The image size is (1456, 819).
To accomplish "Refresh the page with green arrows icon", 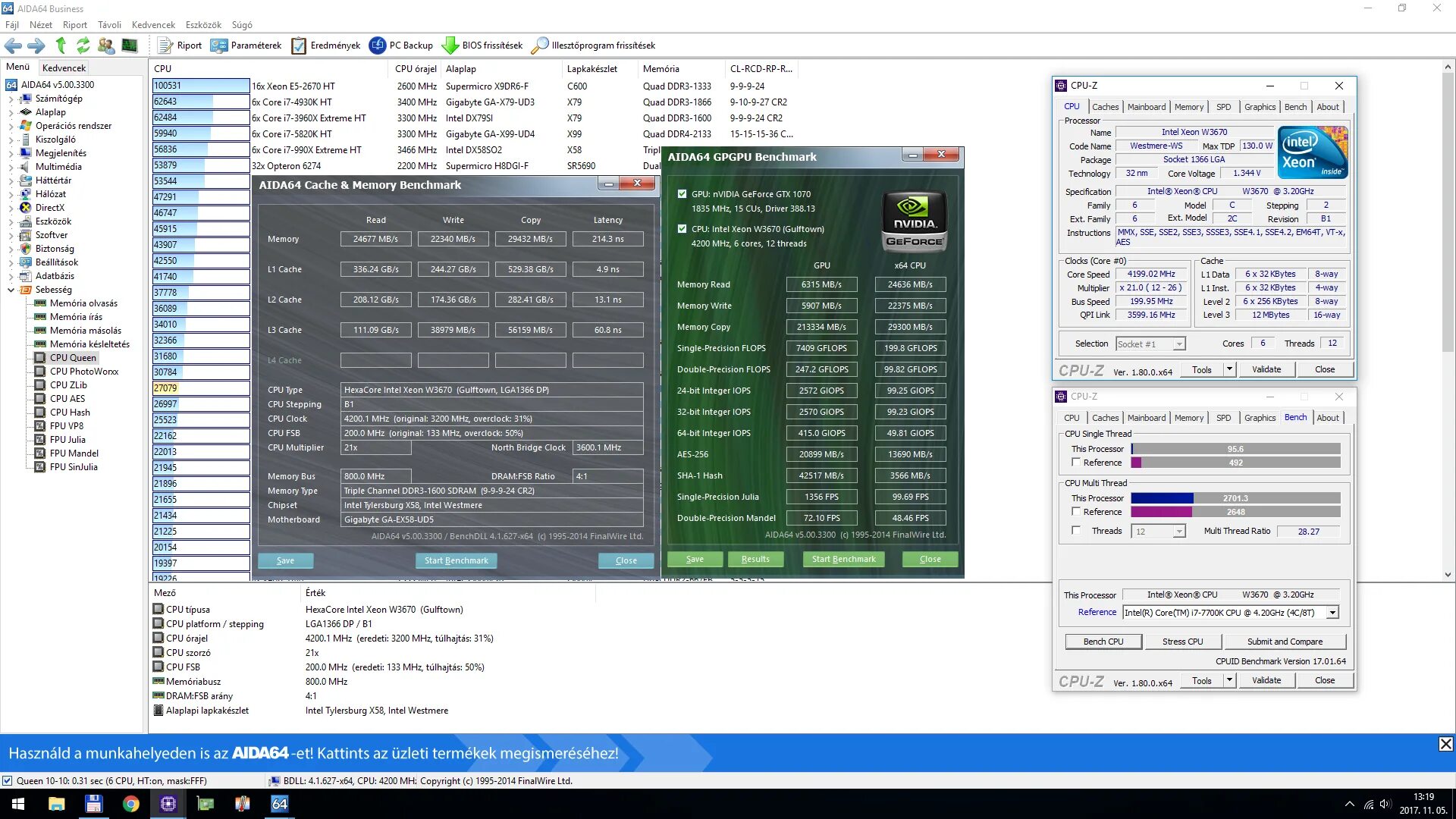I will click(x=83, y=45).
